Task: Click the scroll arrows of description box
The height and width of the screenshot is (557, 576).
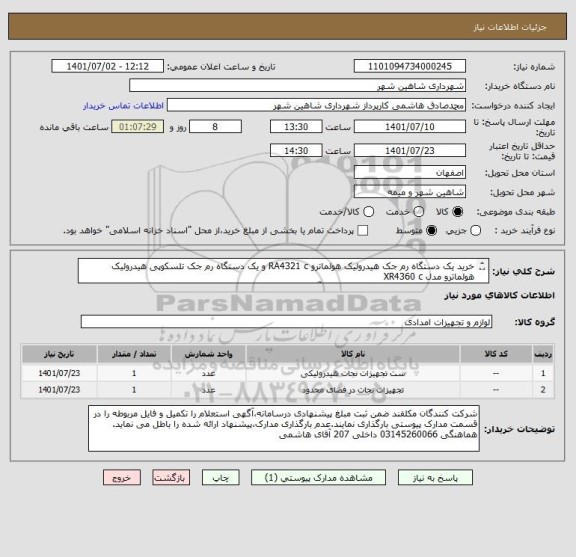Action: (483, 266)
